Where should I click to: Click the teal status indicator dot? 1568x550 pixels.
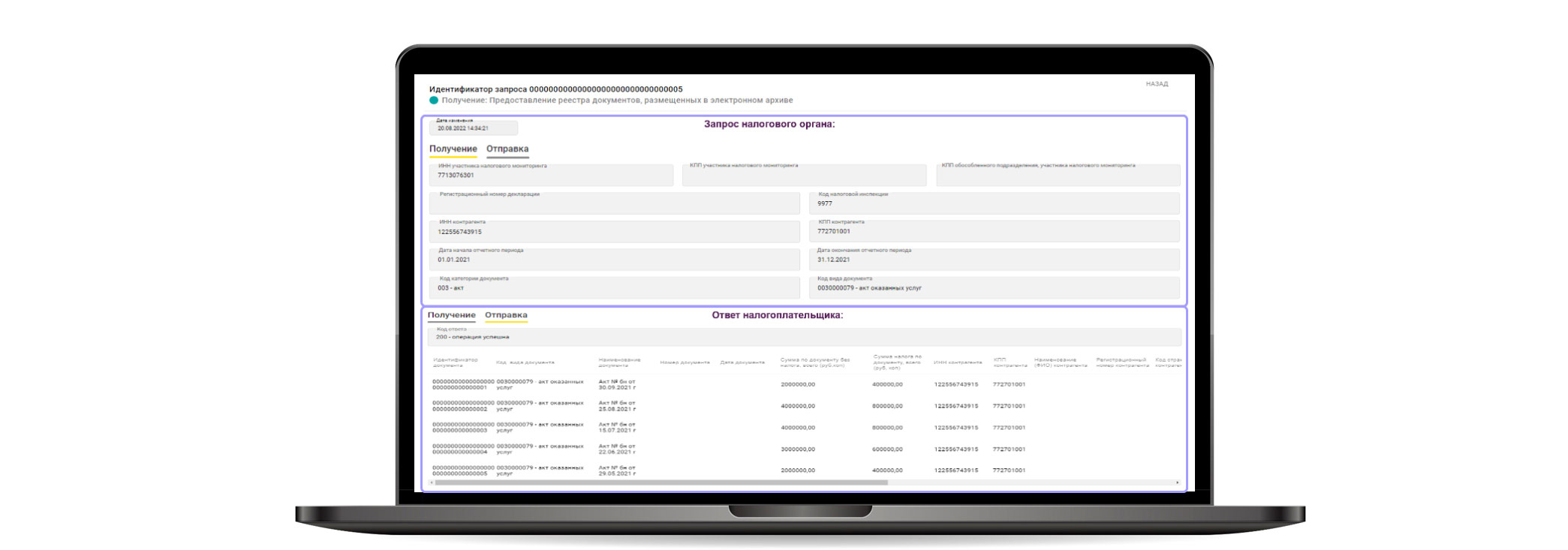click(434, 101)
